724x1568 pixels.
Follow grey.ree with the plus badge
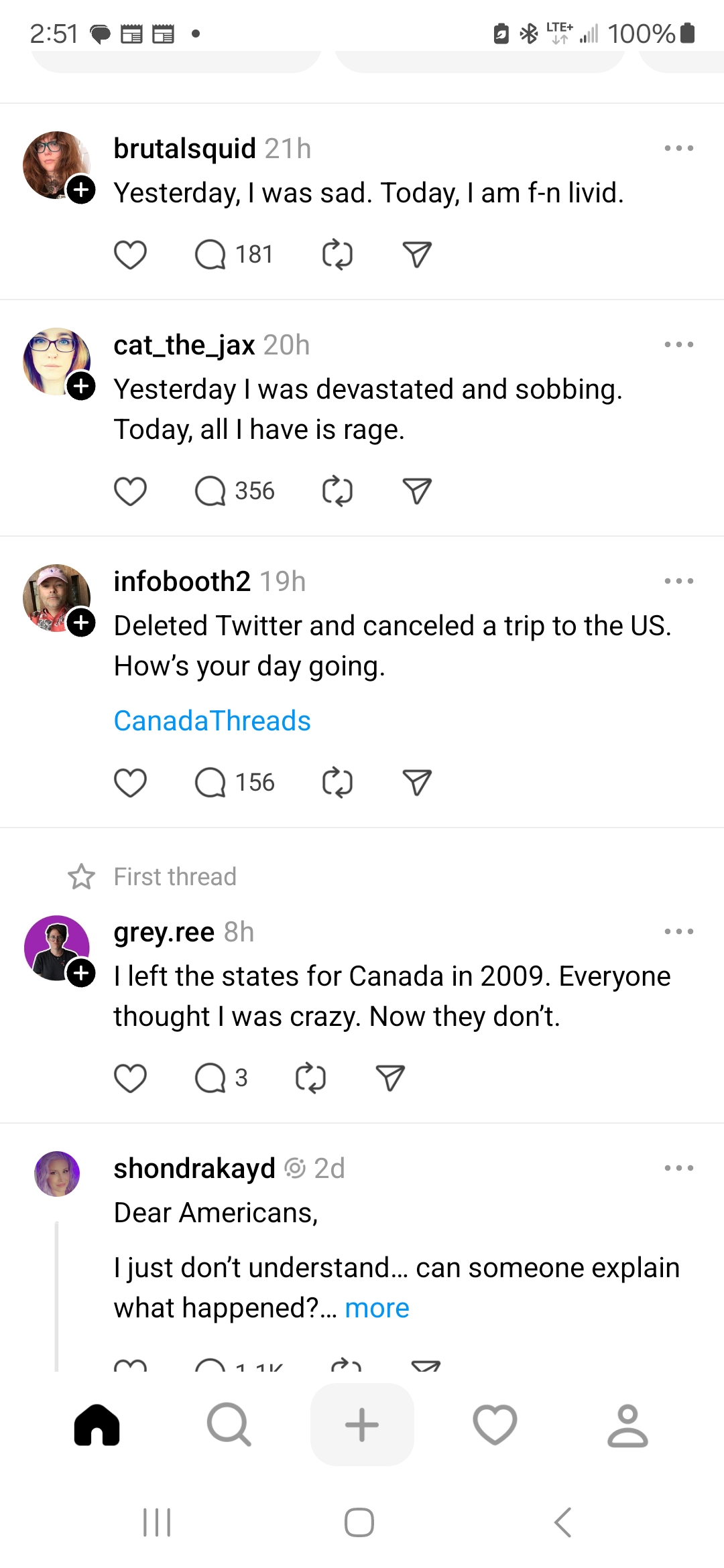tap(81, 973)
